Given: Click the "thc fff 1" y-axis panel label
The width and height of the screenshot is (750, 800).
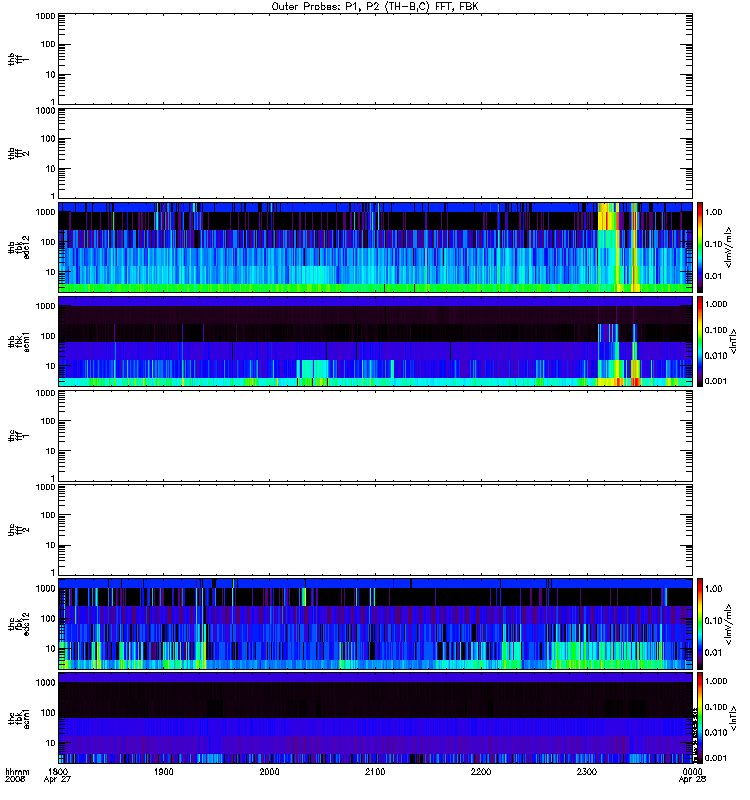Looking at the screenshot, I should (x=18, y=436).
